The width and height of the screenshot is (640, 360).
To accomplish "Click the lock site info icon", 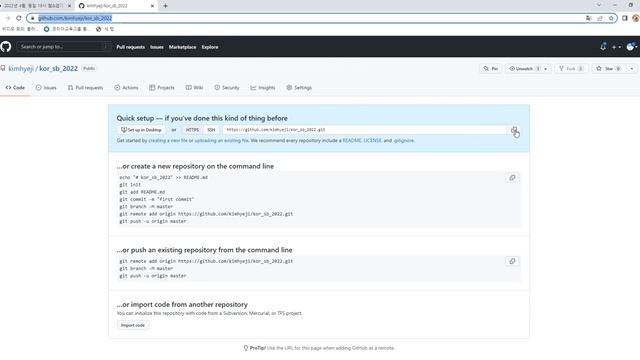I will pos(33,18).
